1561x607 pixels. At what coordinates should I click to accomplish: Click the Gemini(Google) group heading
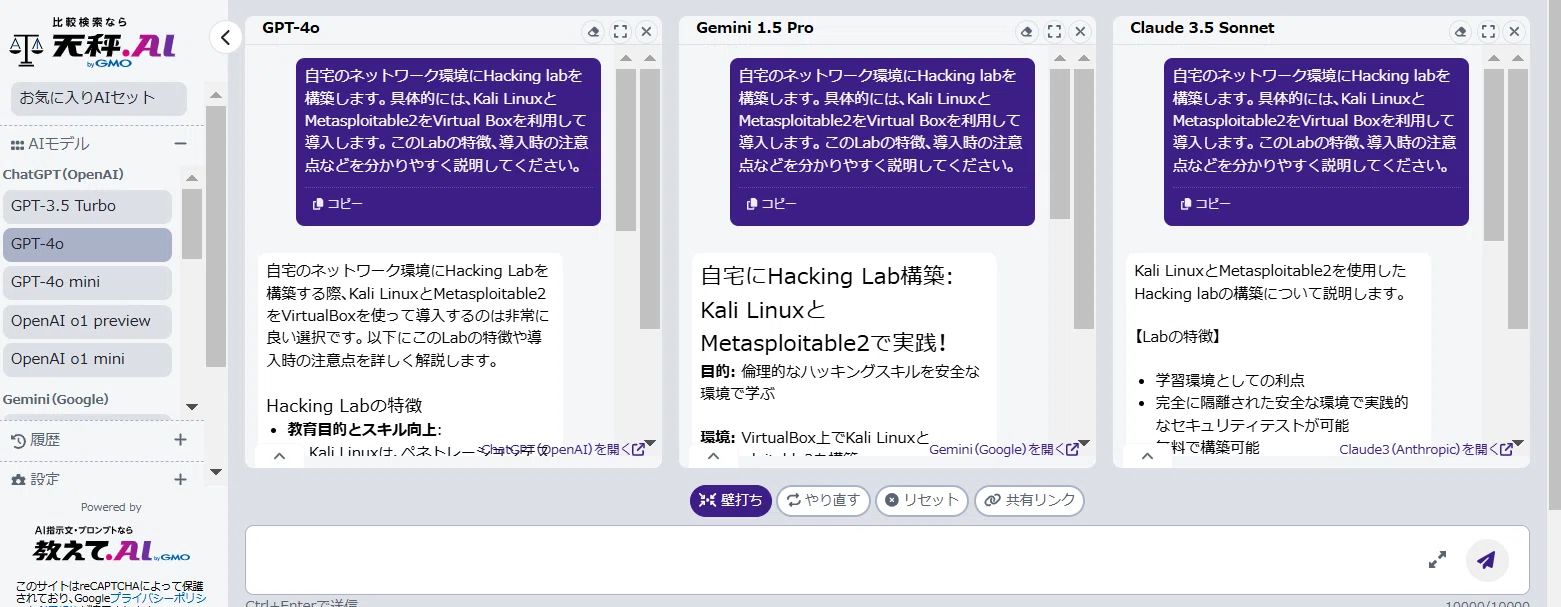[55, 399]
